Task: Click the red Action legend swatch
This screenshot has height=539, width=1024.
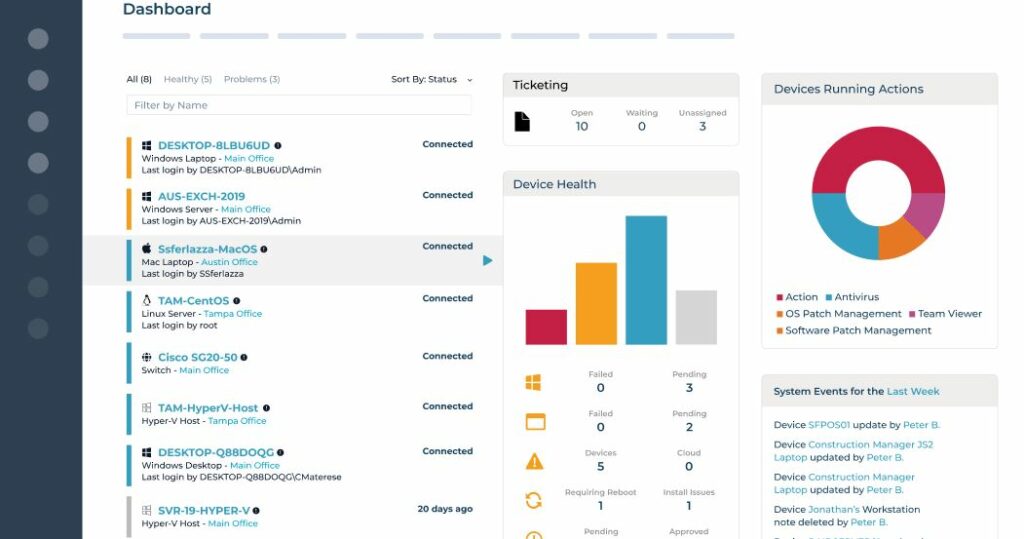Action: tap(779, 297)
